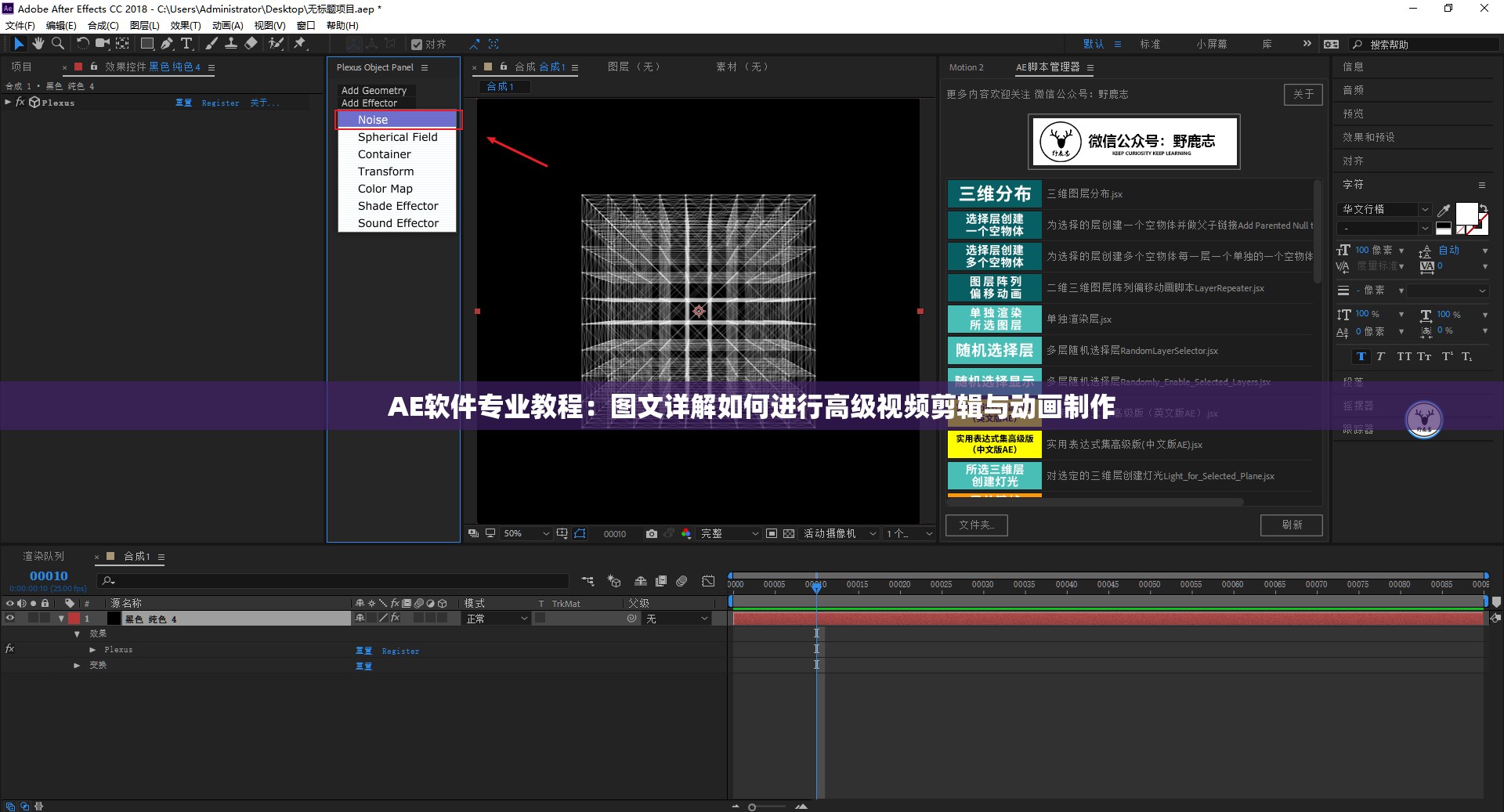The width and height of the screenshot is (1504, 812).
Task: Open the 华文行楷 font family dropdown
Action: pyautogui.click(x=1385, y=209)
